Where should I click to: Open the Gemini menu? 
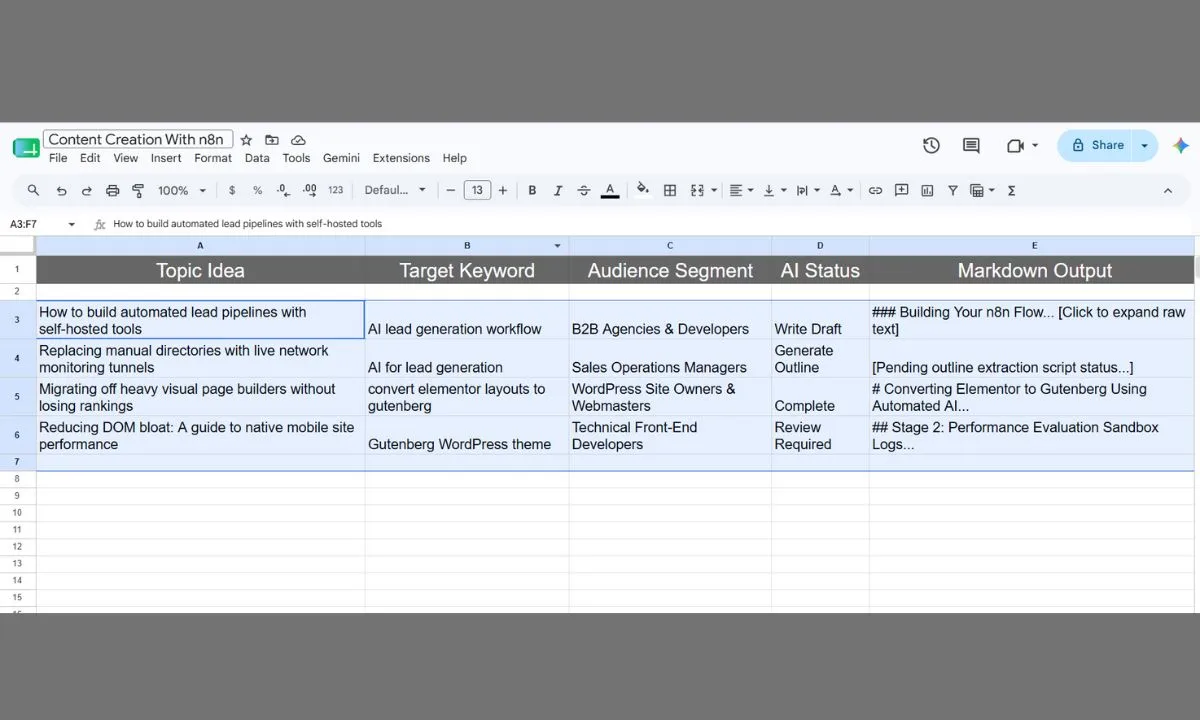[341, 158]
